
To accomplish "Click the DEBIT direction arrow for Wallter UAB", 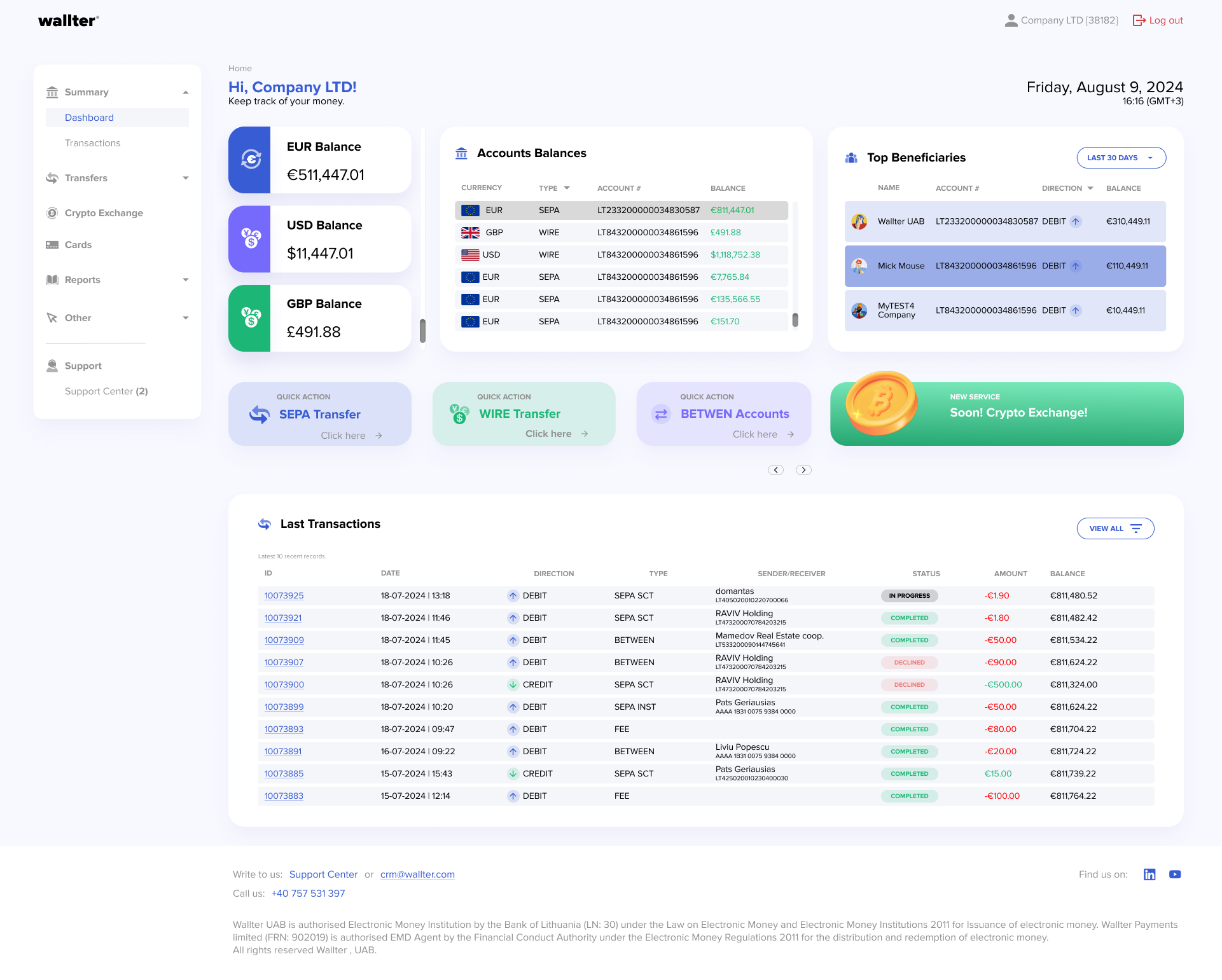I will 1075,221.
